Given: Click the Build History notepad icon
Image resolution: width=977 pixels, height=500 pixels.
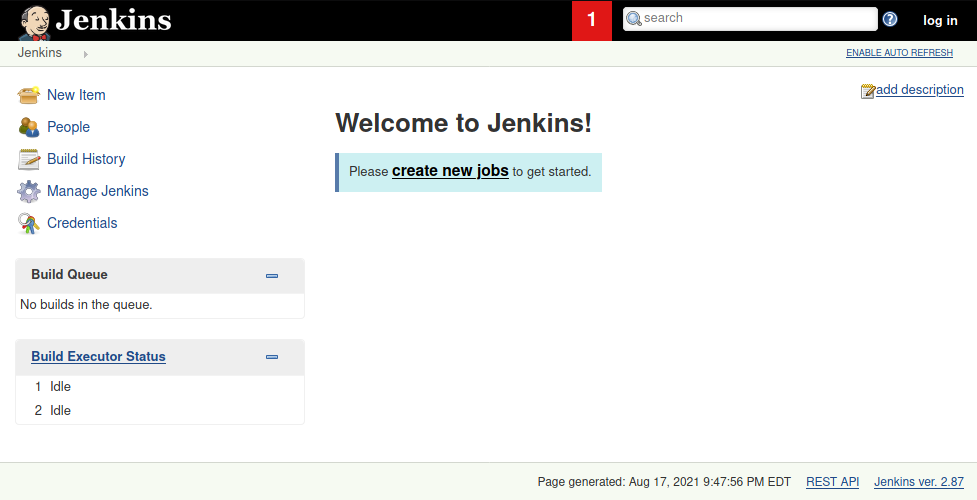Looking at the screenshot, I should coord(29,159).
